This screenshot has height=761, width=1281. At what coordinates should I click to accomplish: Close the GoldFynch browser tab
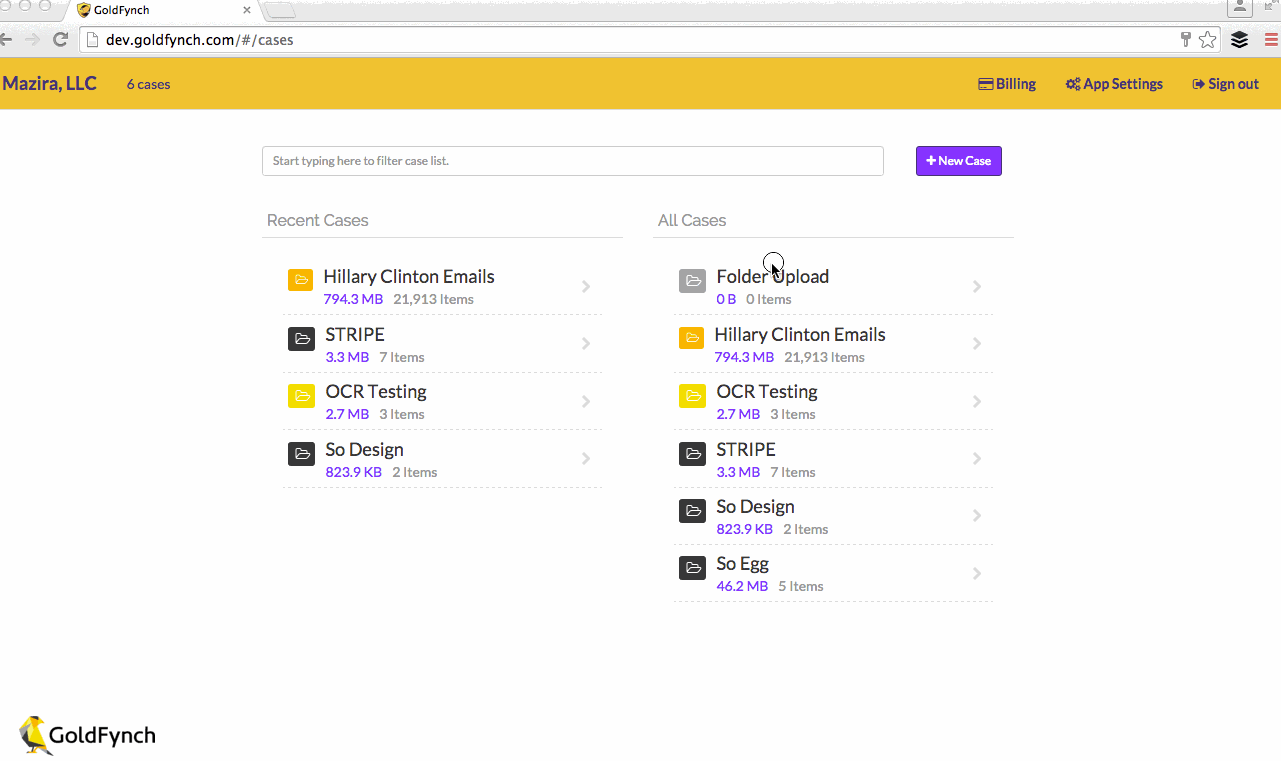click(246, 11)
